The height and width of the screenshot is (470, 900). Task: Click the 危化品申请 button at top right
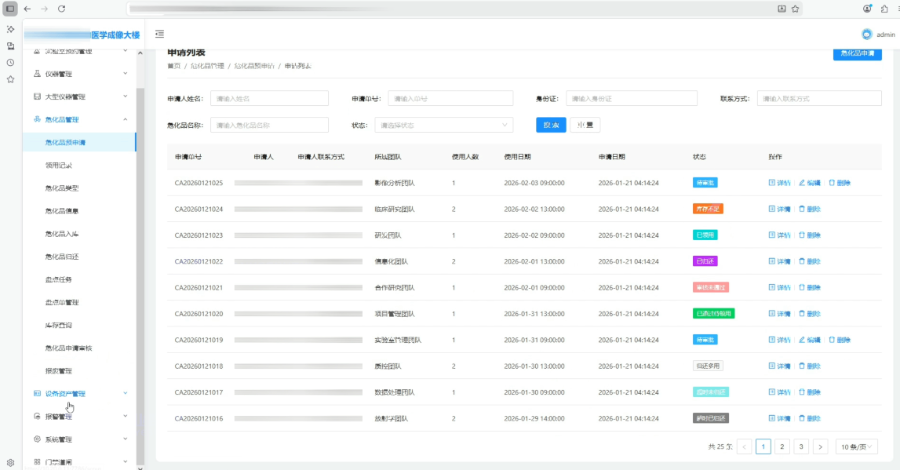coord(857,53)
